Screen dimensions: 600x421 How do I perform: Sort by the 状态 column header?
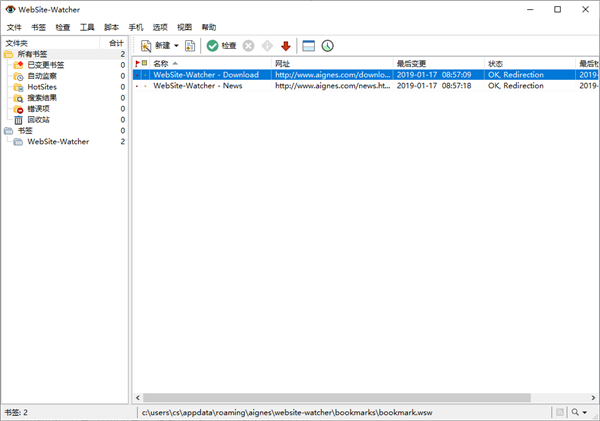tap(530, 64)
